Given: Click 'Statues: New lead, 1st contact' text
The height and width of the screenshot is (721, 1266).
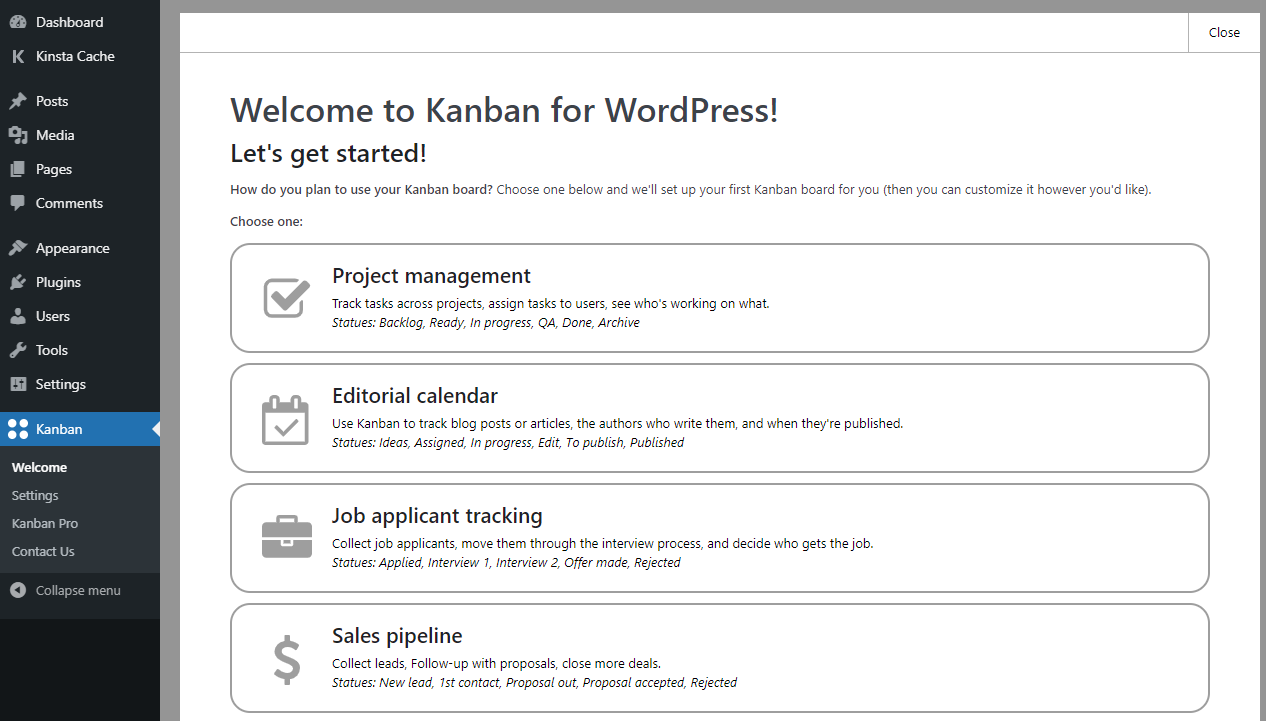Looking at the screenshot, I should coord(534,683).
